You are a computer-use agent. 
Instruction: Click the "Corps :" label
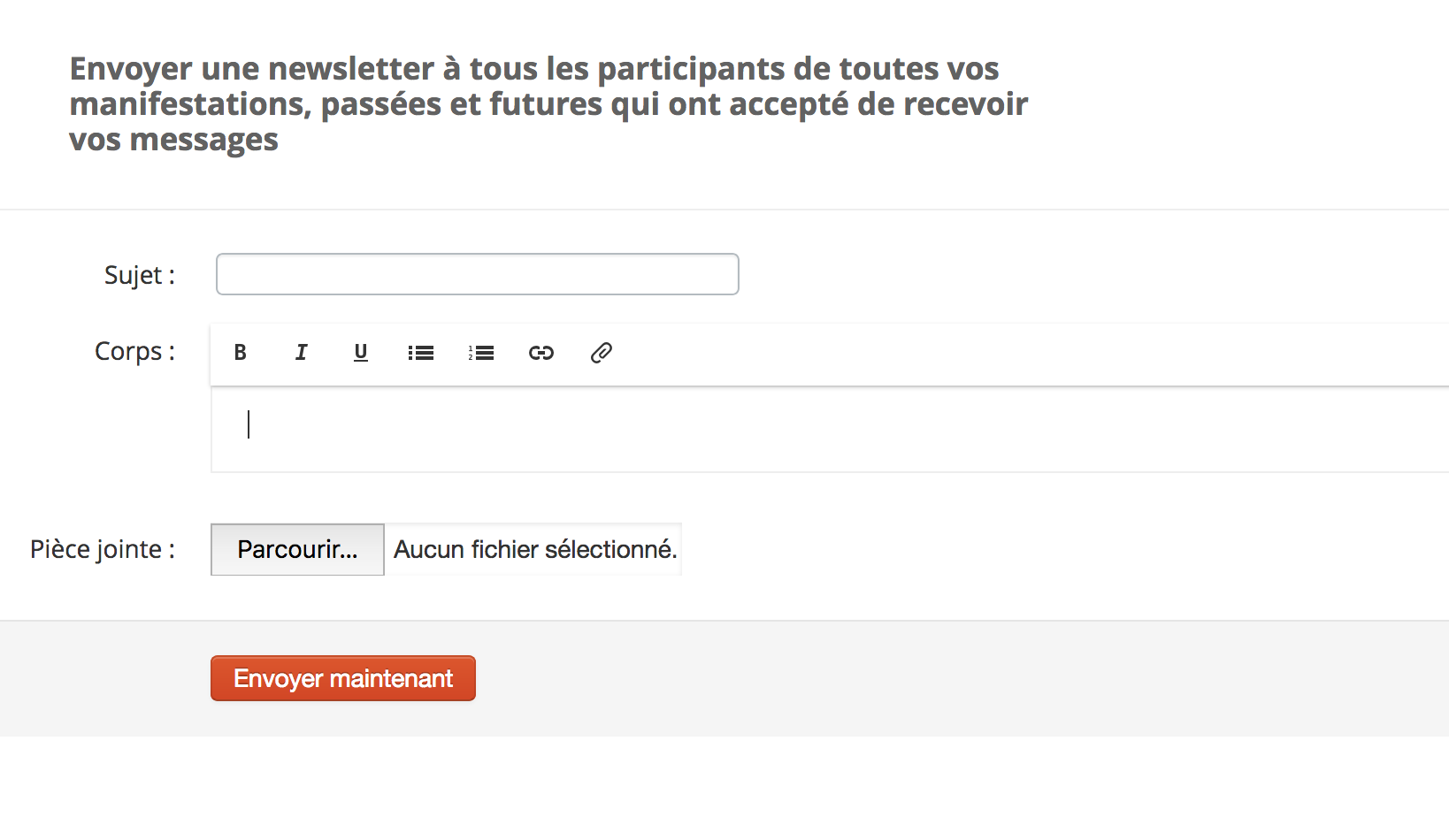coord(134,351)
